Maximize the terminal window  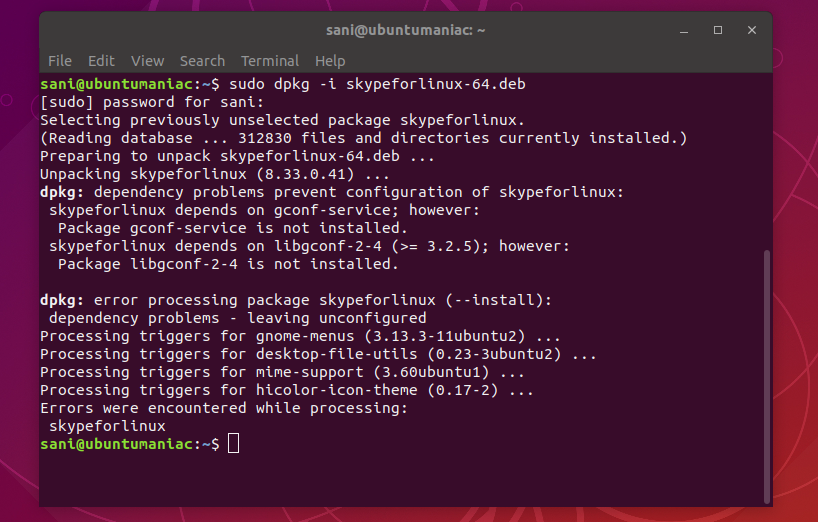718,30
